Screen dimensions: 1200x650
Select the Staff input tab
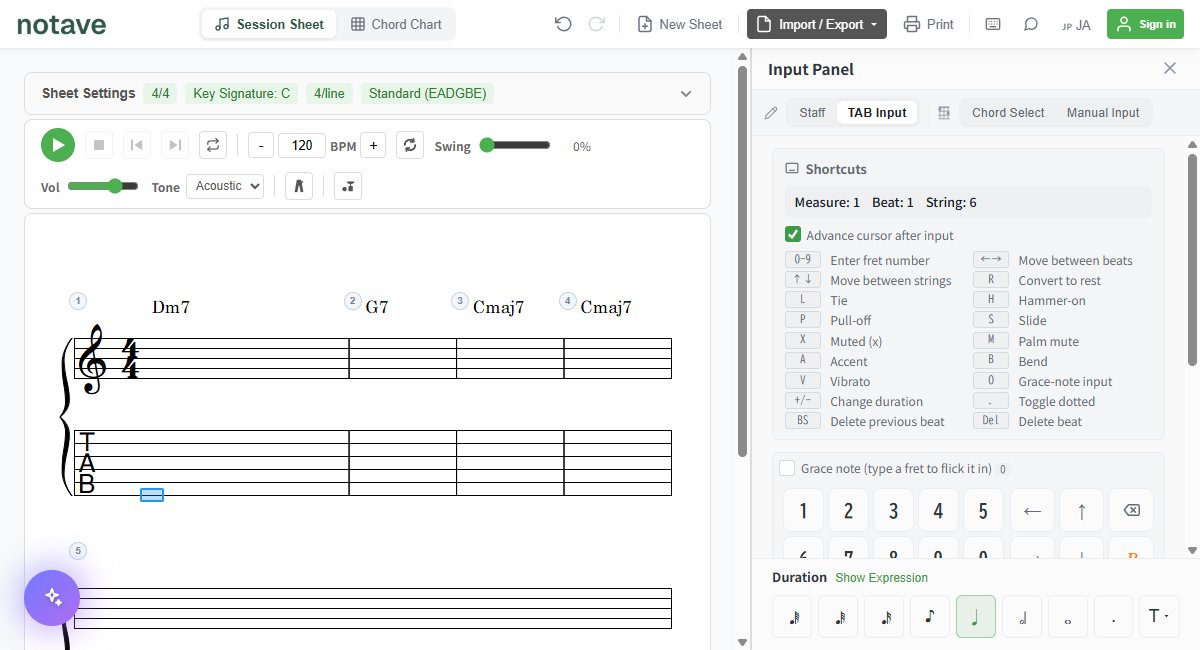[x=812, y=113]
